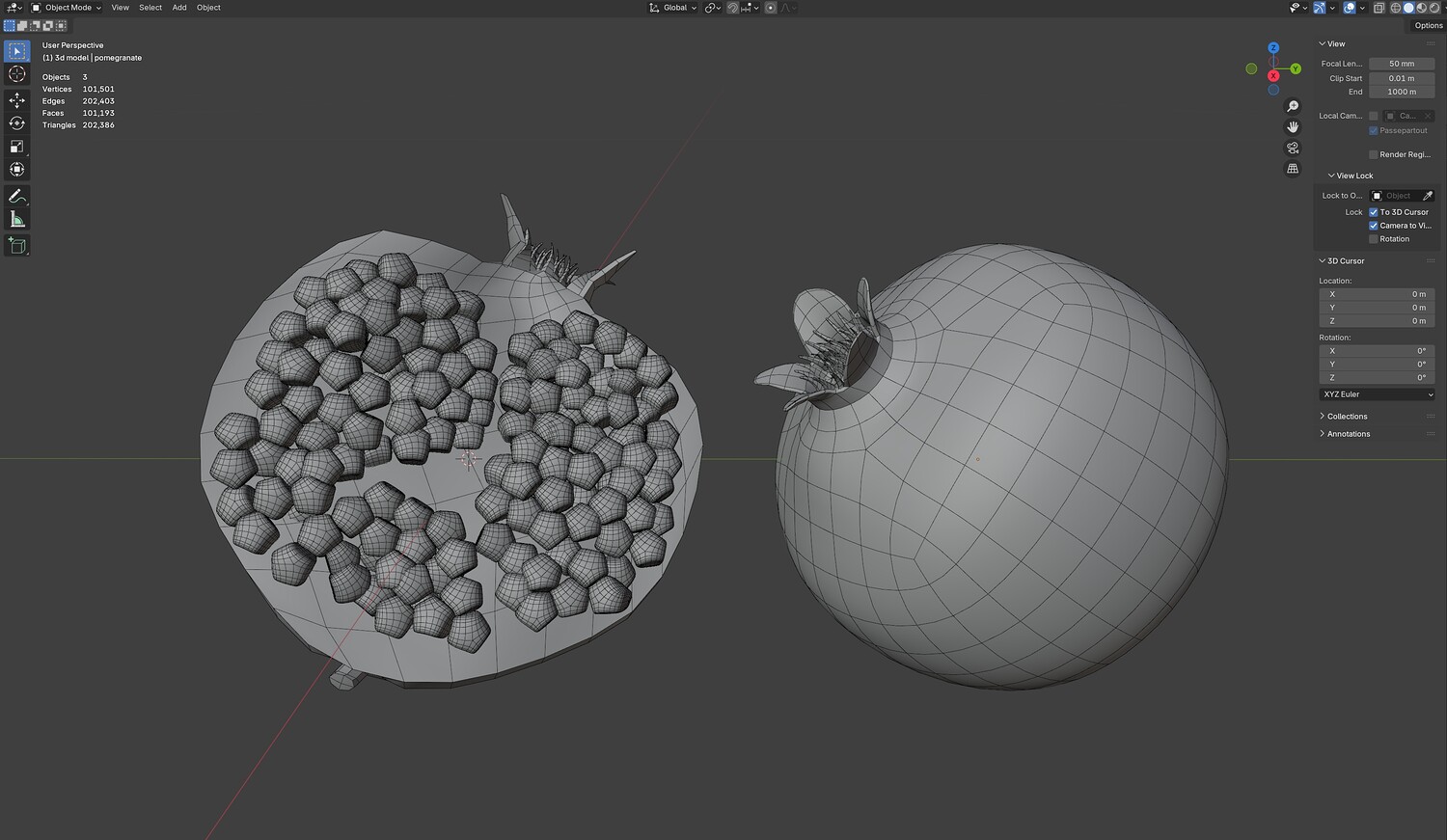Viewport: 1447px width, 840px height.
Task: Toggle viewport overlays display
Action: (1350, 8)
